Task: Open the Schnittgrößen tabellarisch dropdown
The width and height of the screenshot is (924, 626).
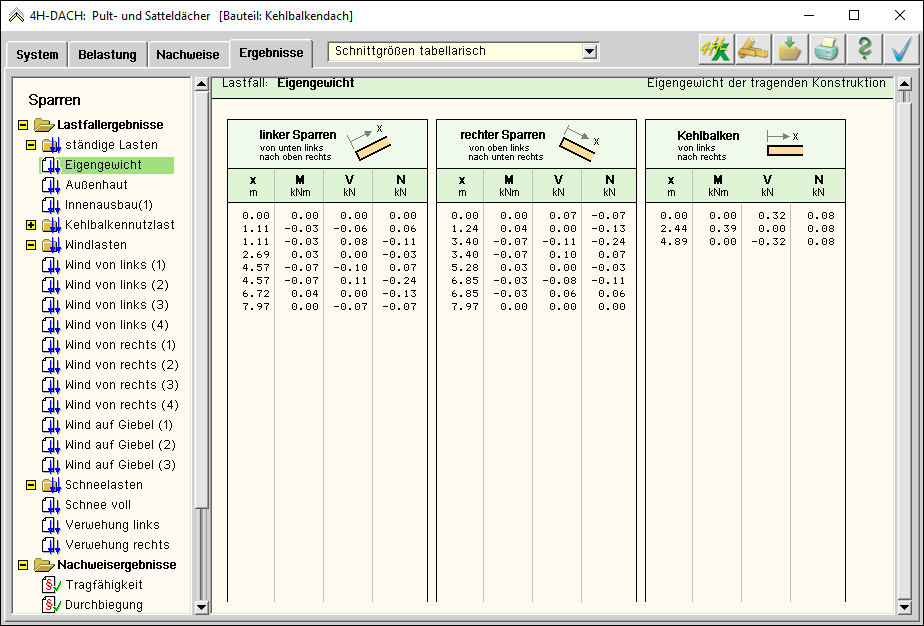Action: click(x=589, y=51)
